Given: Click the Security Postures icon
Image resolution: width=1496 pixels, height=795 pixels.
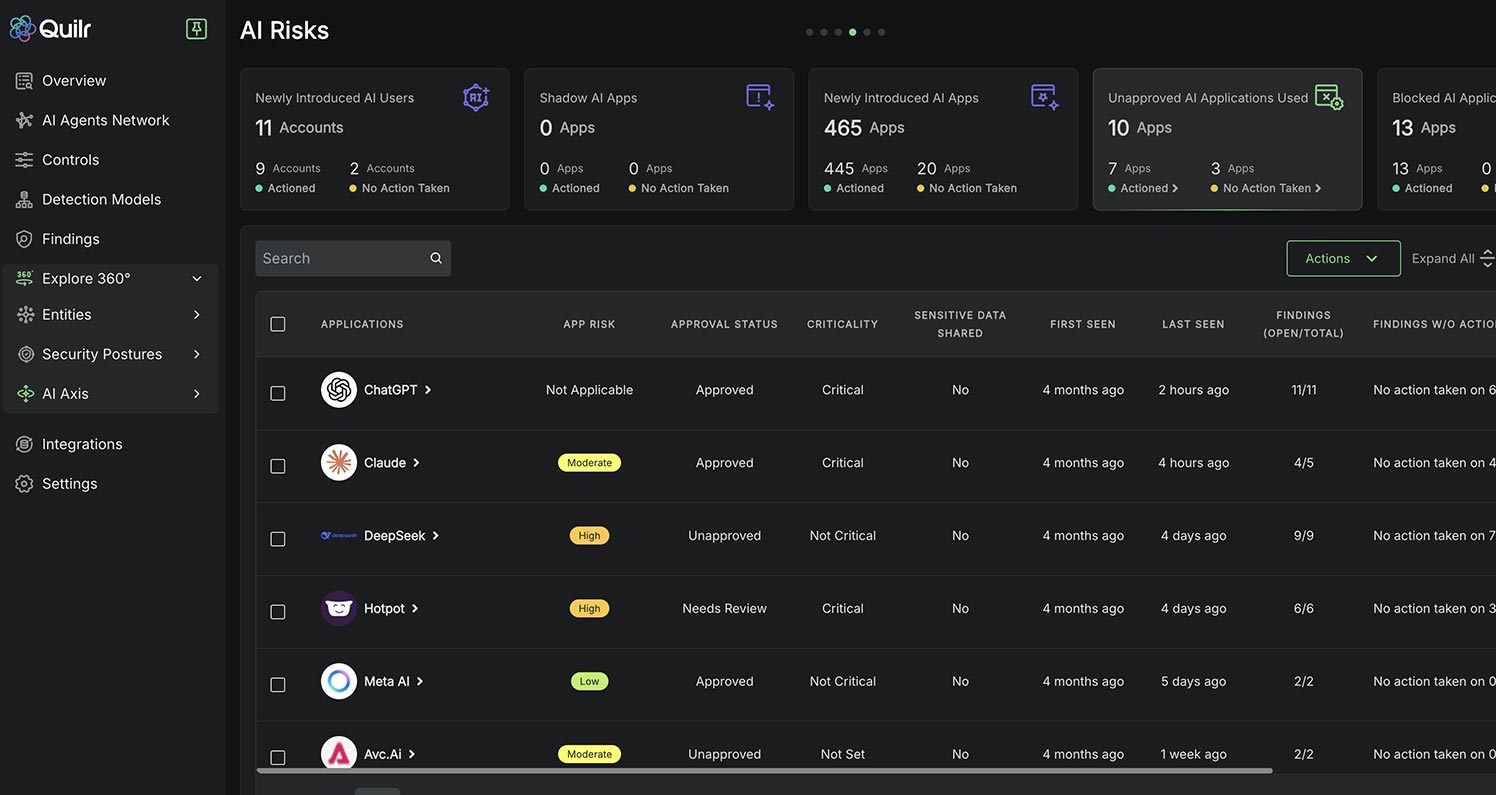Looking at the screenshot, I should [25, 354].
